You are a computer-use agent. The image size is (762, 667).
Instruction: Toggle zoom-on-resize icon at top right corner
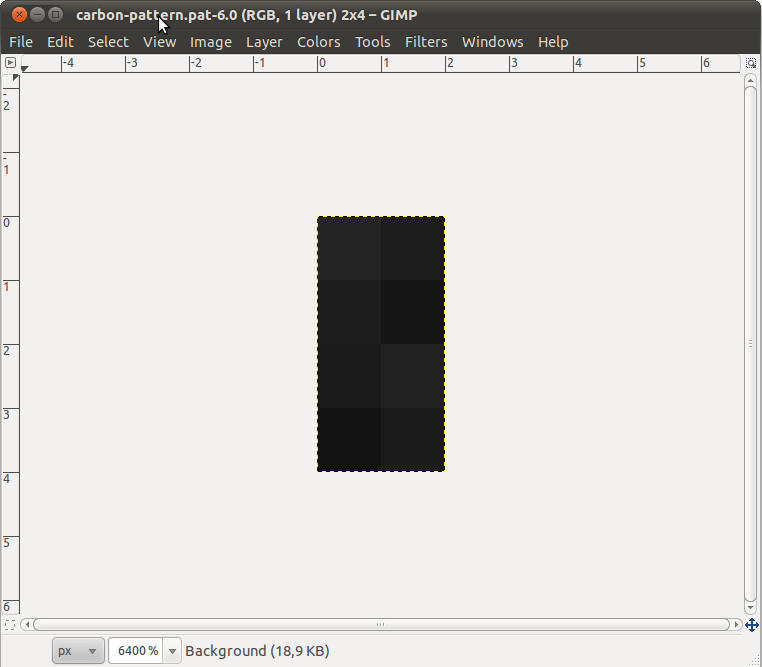[751, 63]
